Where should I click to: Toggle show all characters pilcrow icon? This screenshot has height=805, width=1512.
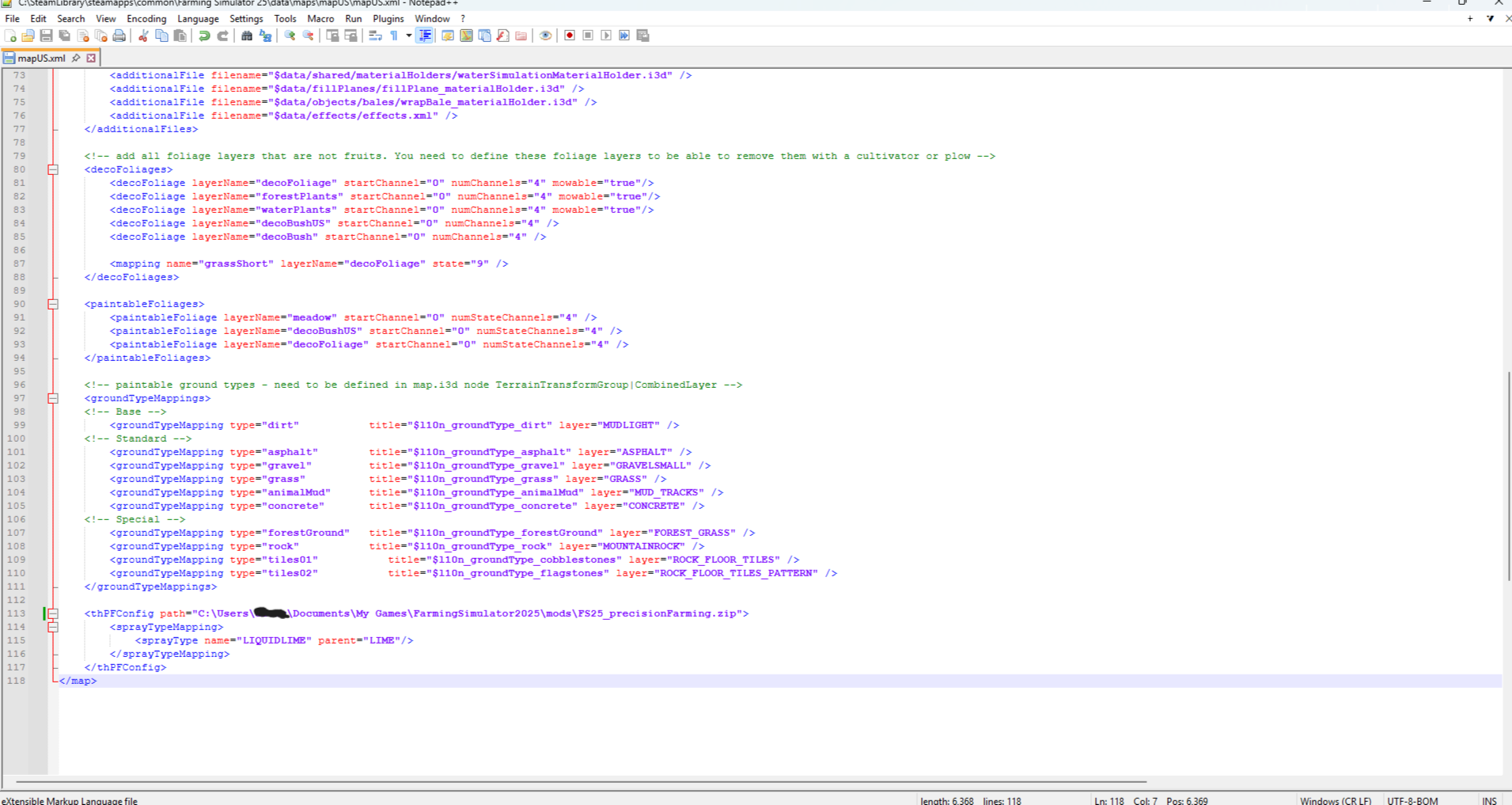(393, 36)
